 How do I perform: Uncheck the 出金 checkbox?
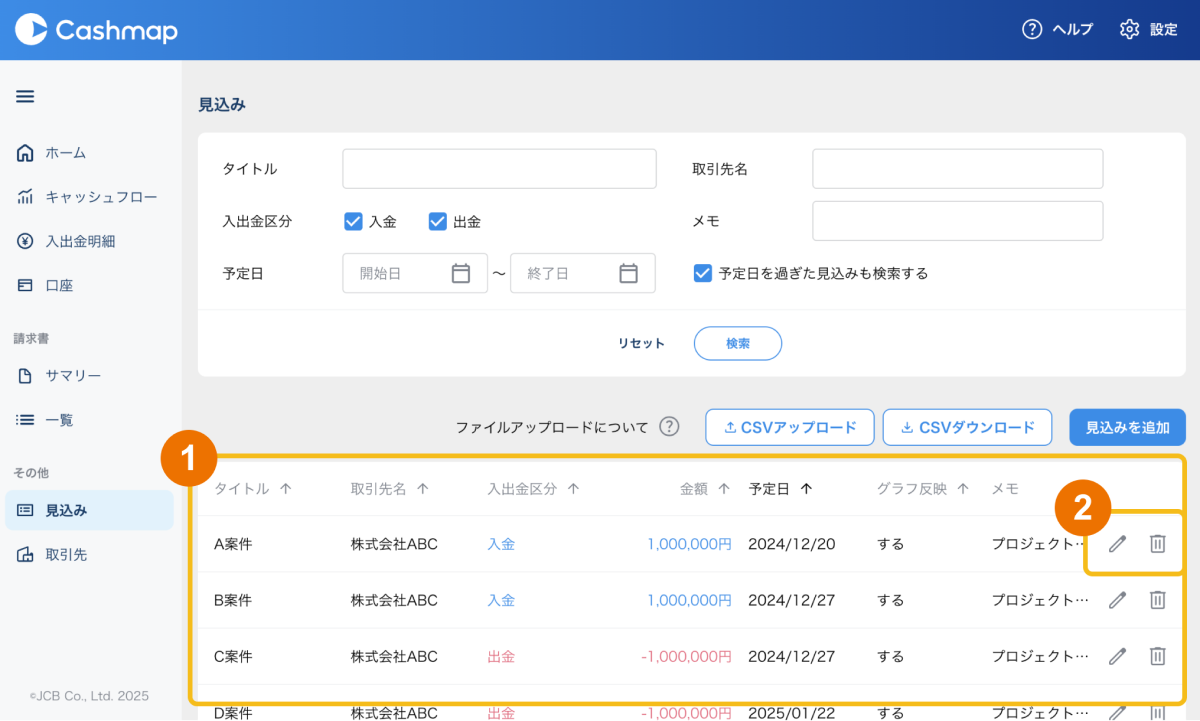tap(437, 222)
